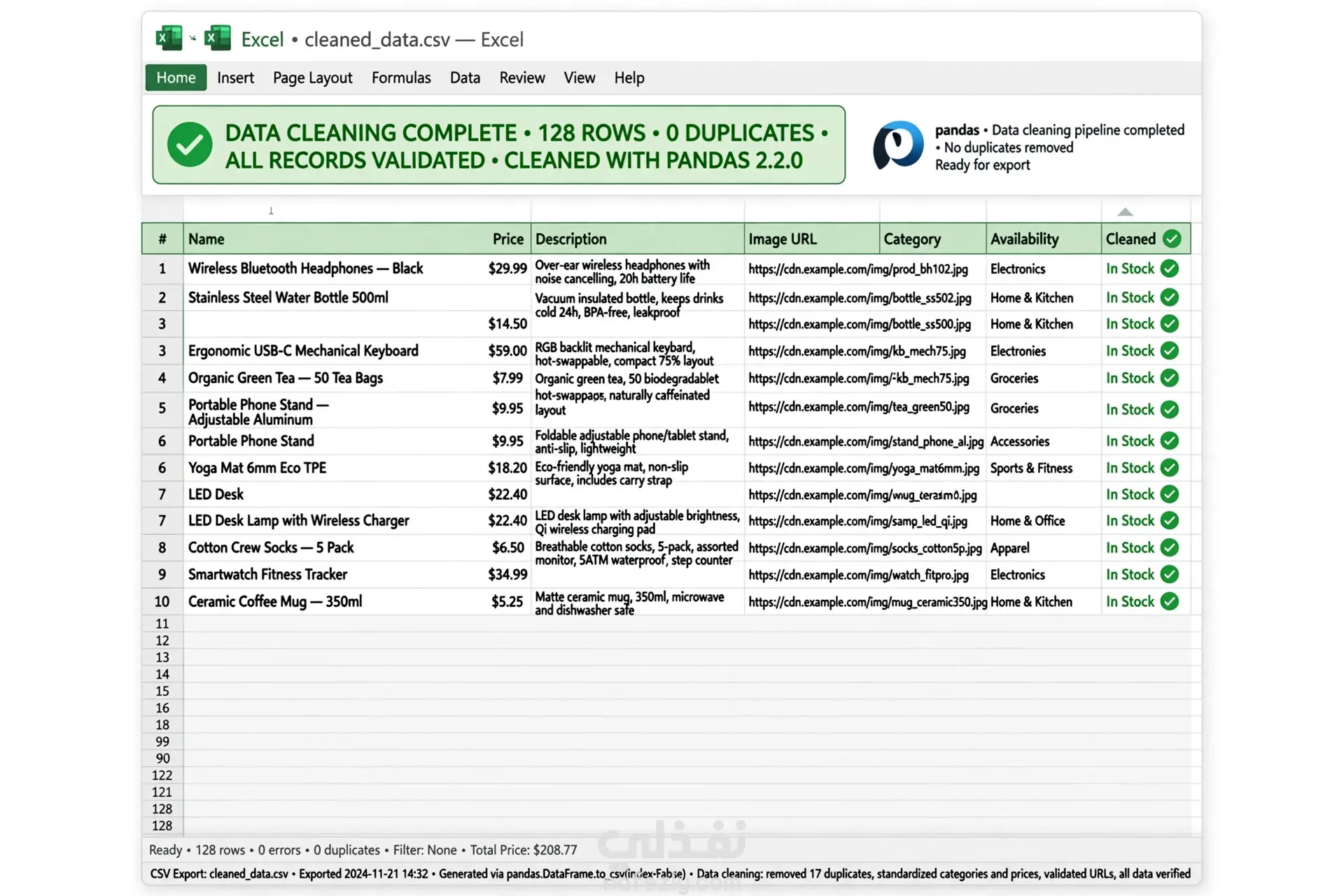Click the prod_bh102.jpg image URL
Screen dimensions: 1344x896
pos(858,269)
